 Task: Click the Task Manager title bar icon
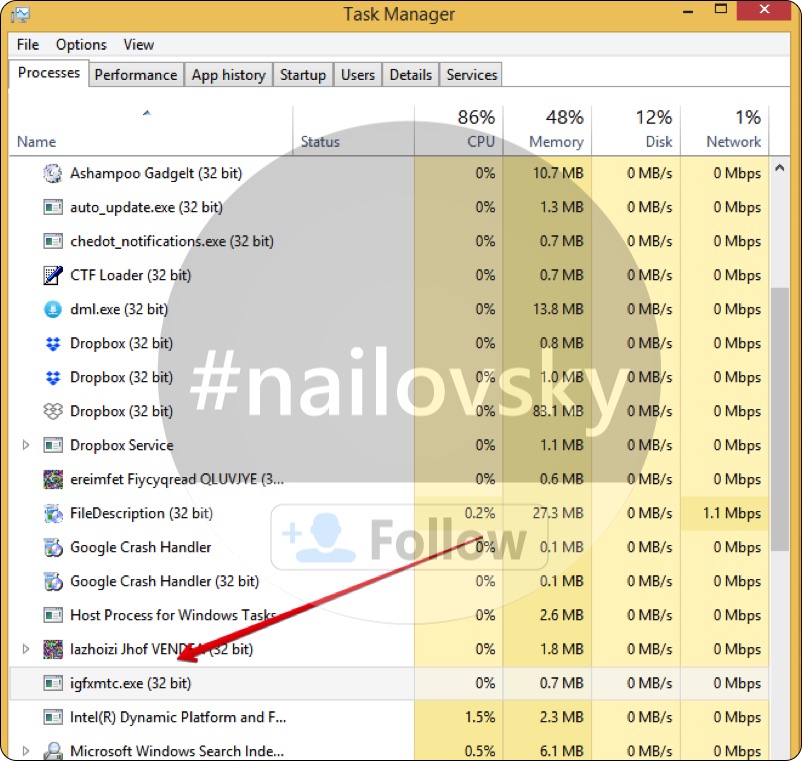pyautogui.click(x=17, y=14)
